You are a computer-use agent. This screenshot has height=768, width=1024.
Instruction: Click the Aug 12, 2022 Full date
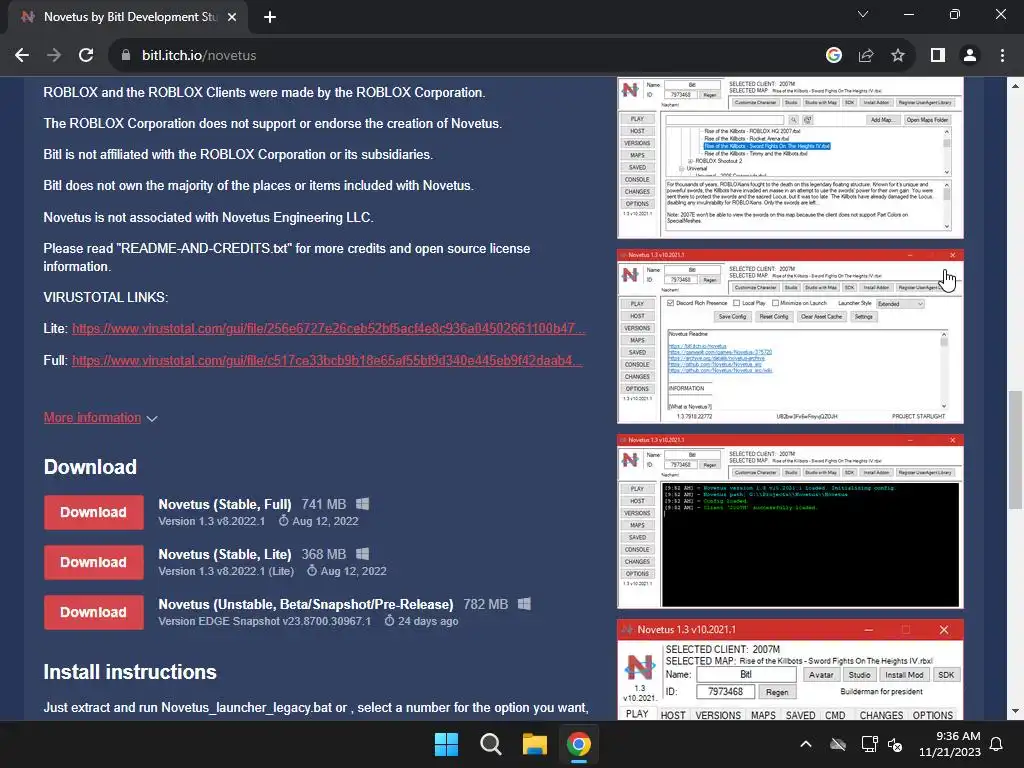tap(325, 521)
